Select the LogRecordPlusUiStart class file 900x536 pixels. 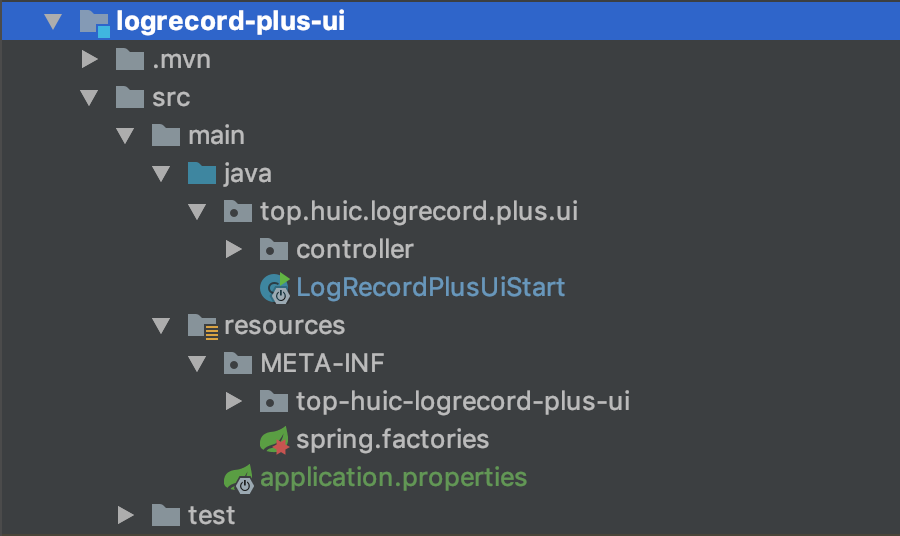tap(430, 288)
